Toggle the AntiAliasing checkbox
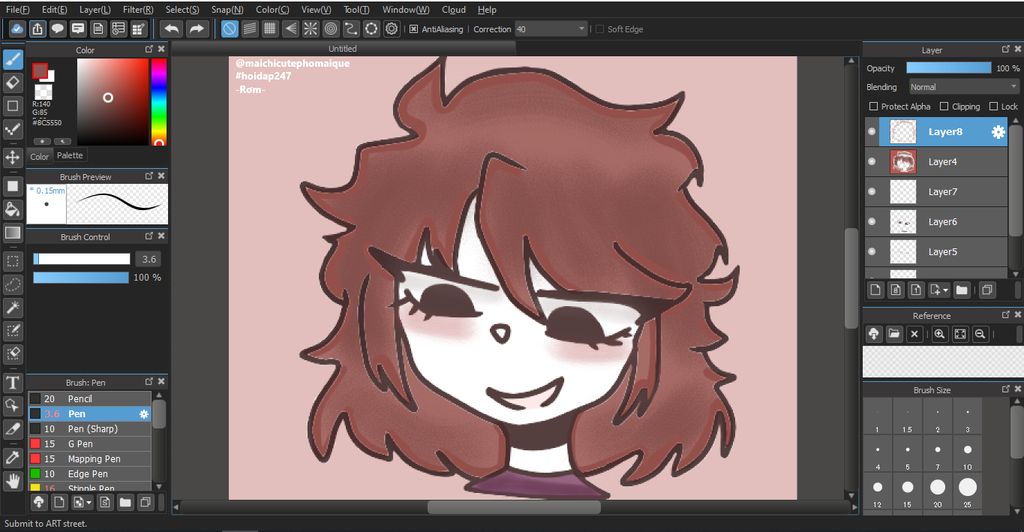 point(413,29)
